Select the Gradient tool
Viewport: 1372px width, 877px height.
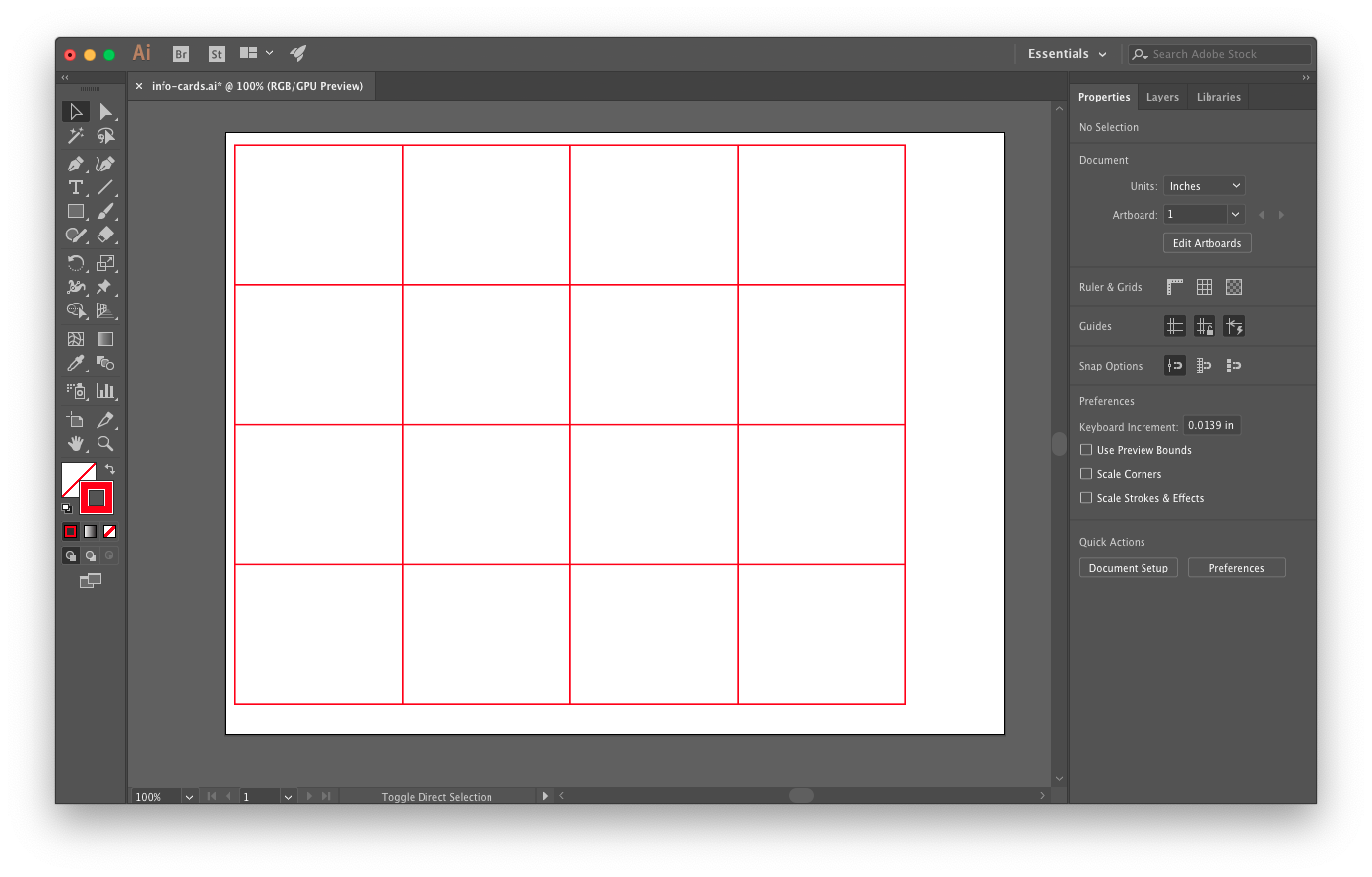[105, 339]
